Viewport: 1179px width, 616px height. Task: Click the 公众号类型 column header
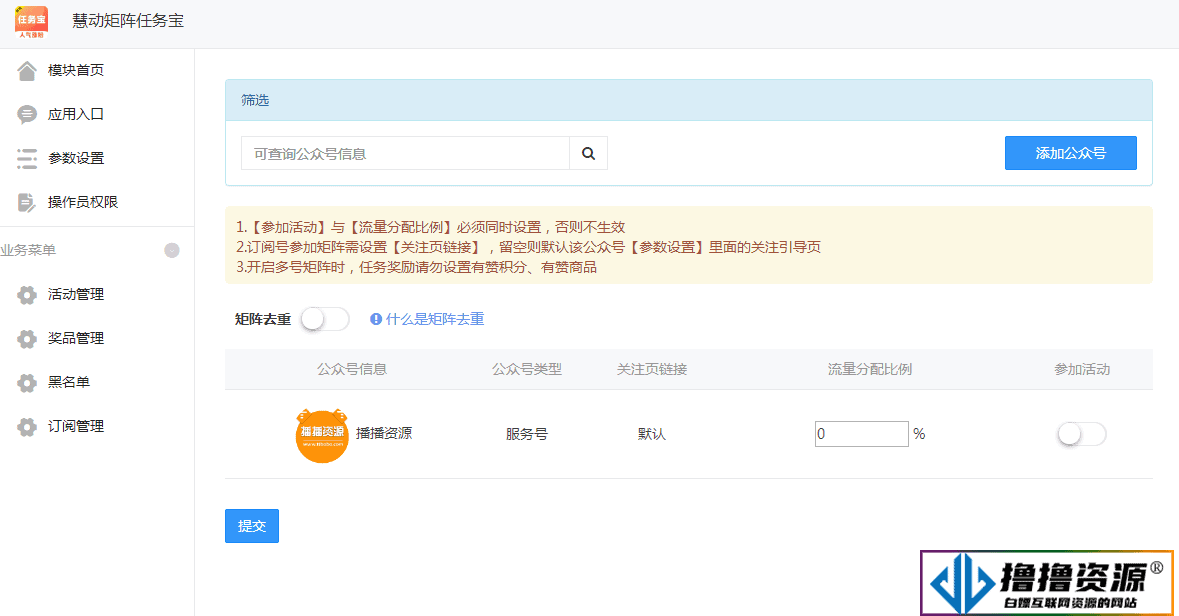pyautogui.click(x=527, y=369)
